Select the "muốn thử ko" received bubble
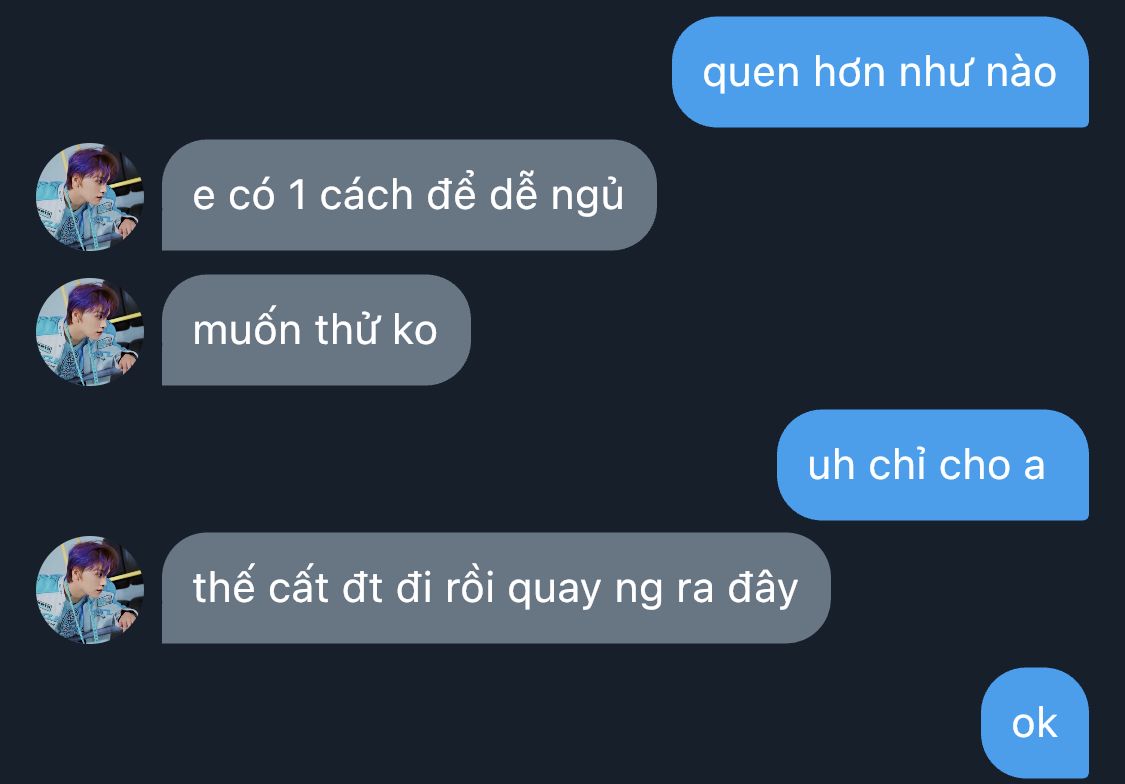1125x784 pixels. pos(316,330)
